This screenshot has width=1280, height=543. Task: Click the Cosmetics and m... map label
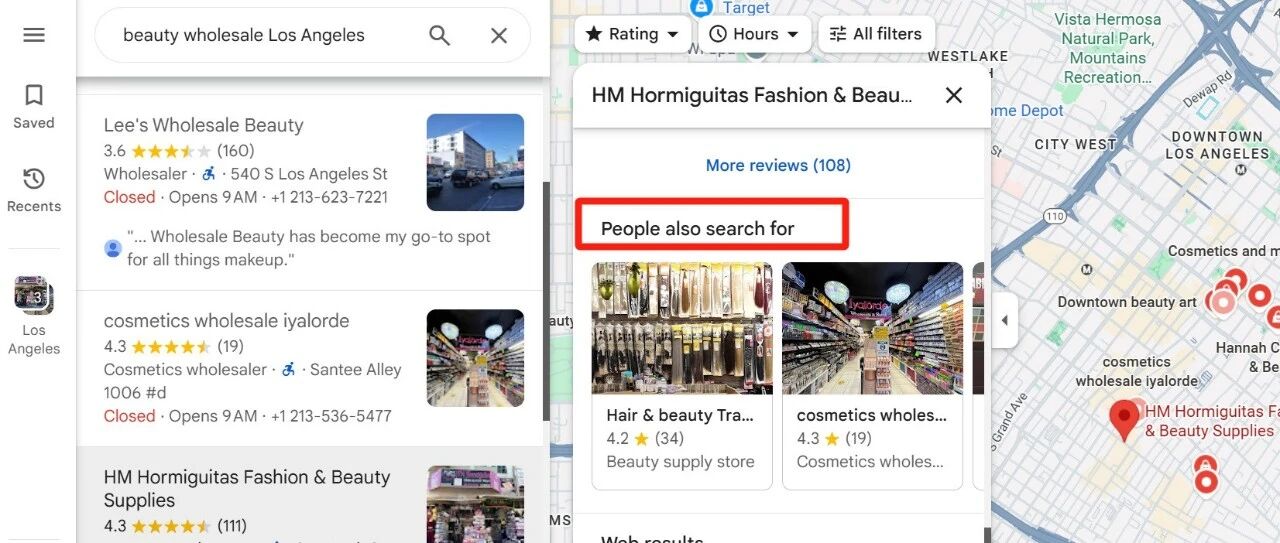click(x=1223, y=251)
